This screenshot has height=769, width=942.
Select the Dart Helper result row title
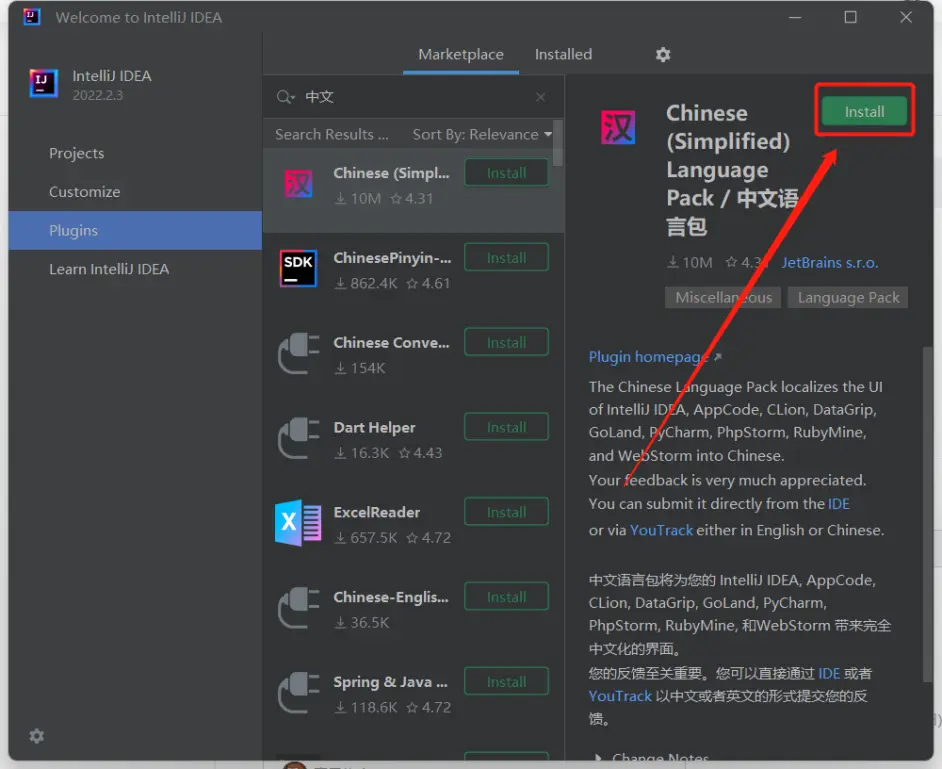[374, 428]
